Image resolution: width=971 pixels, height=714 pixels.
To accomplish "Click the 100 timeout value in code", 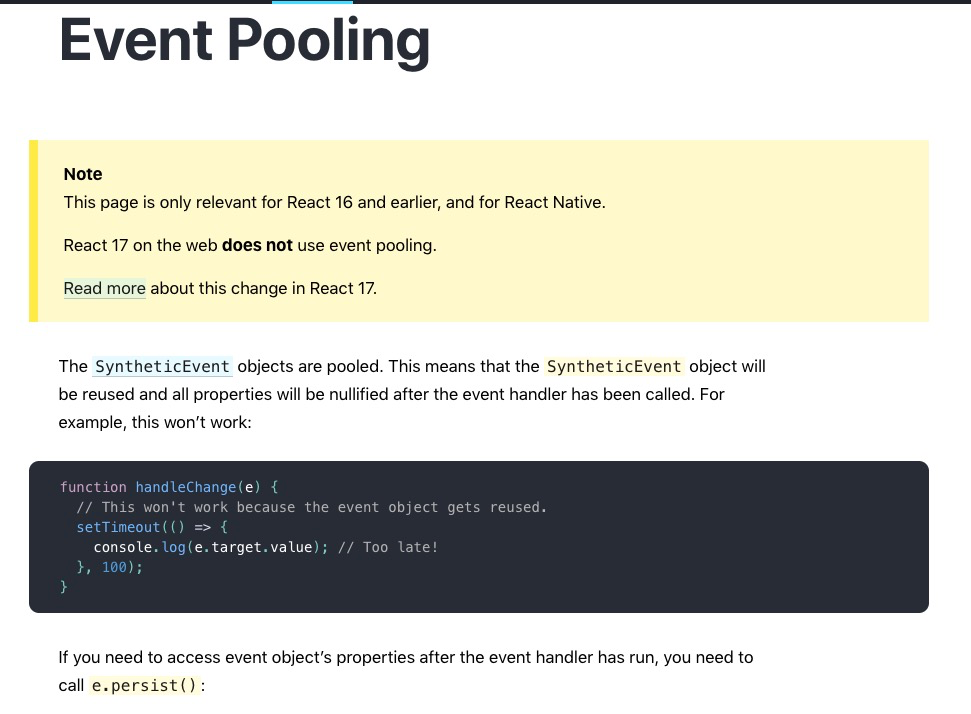I will click(114, 567).
